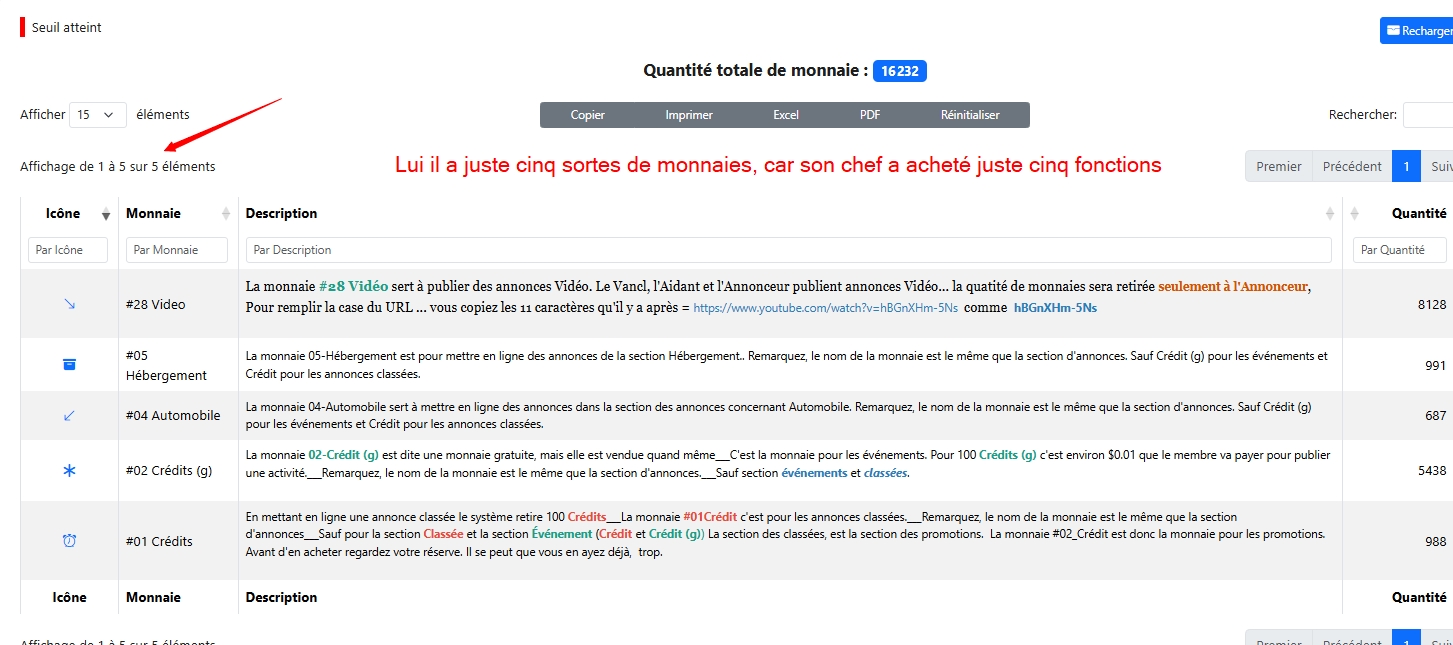Click the alarm clock icon for #01 Crédits
Viewport: 1453px width, 645px height.
coord(69,541)
